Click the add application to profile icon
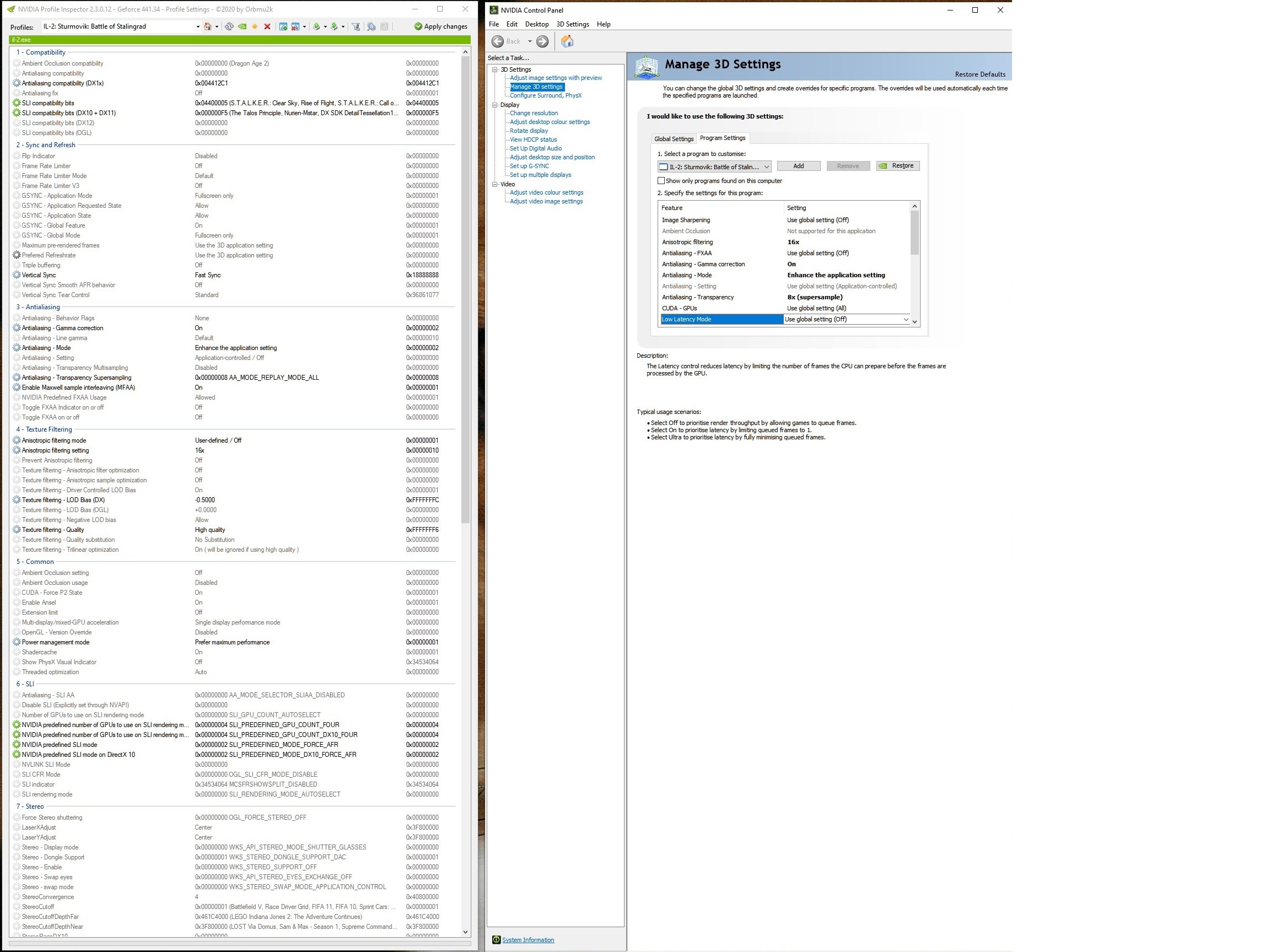This screenshot has width=1270, height=952. coord(283,26)
